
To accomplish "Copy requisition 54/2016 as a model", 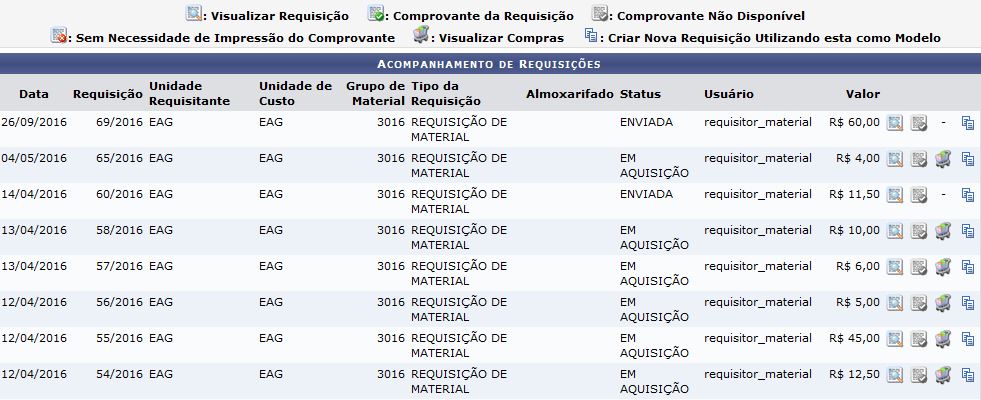I will (967, 375).
